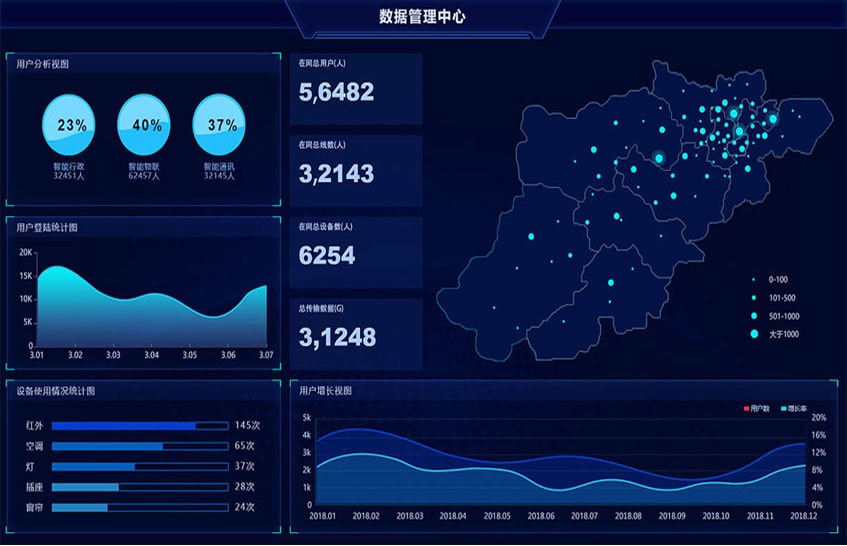Click the red 用户数 legend marker
Screen dimensions: 847x546
pos(745,408)
